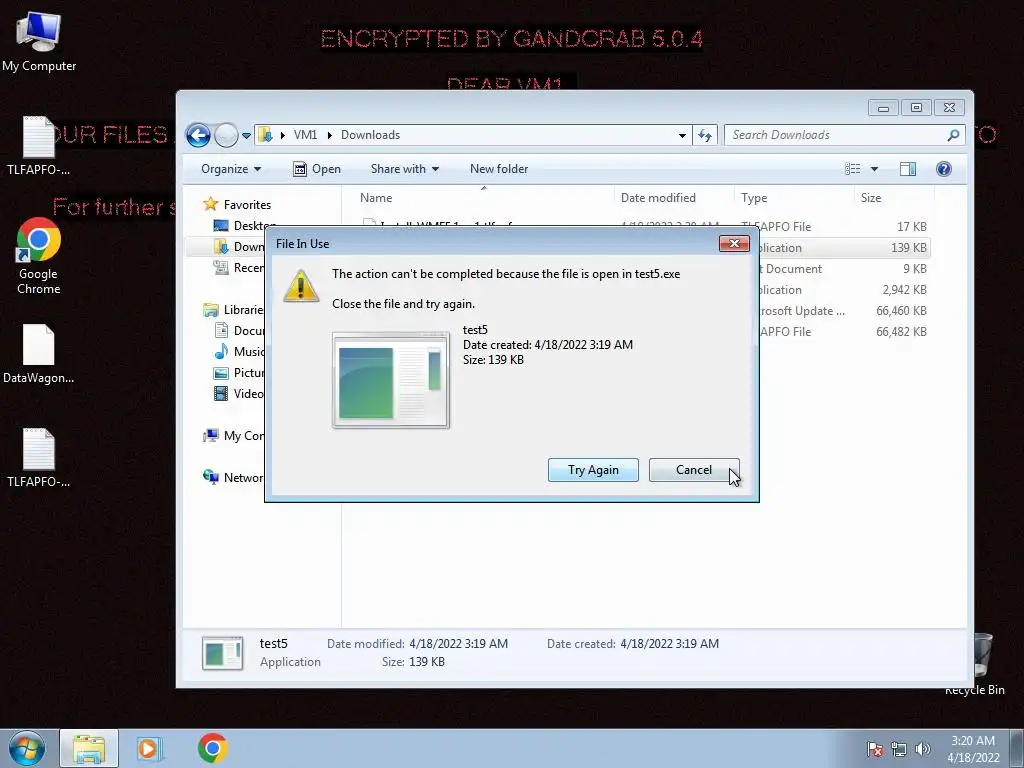This screenshot has height=768, width=1024.
Task: Open the Organize menu
Action: [231, 169]
